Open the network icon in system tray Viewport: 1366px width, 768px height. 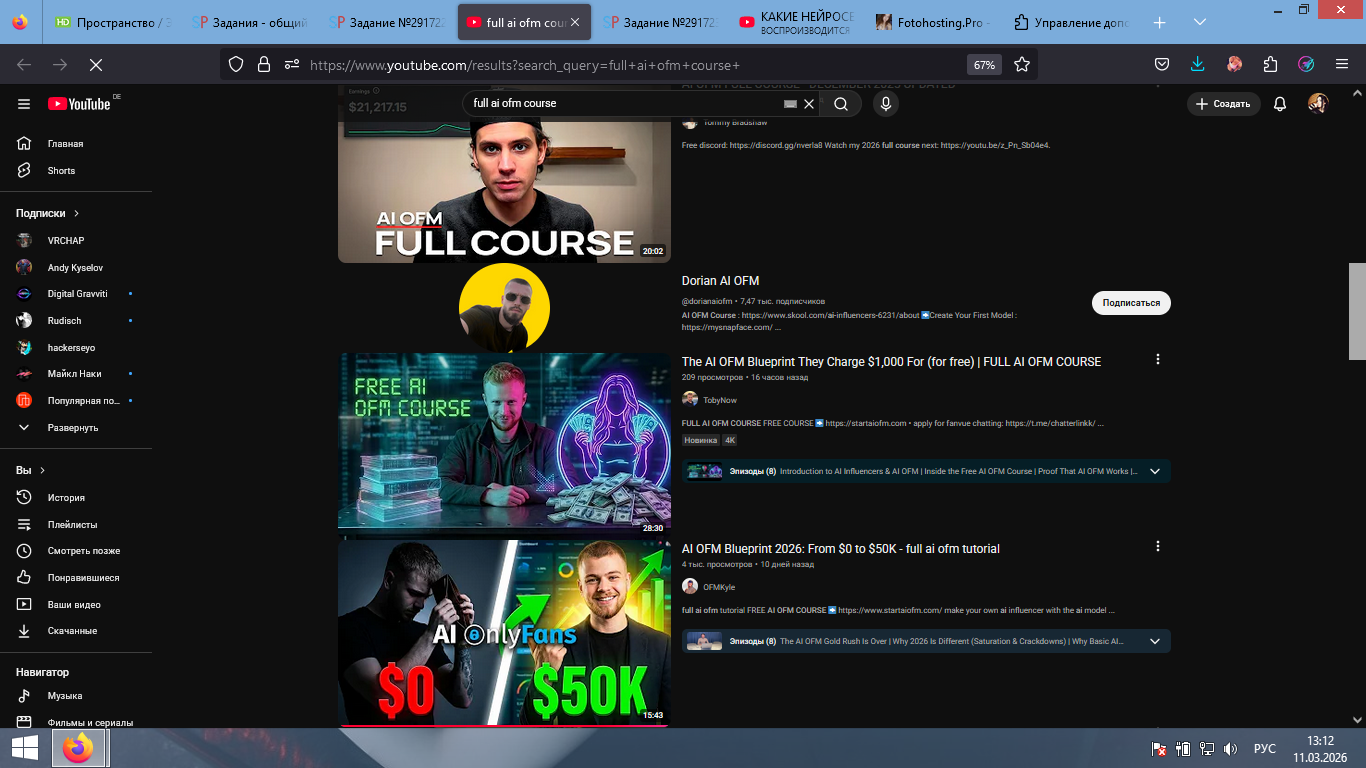coord(1207,748)
